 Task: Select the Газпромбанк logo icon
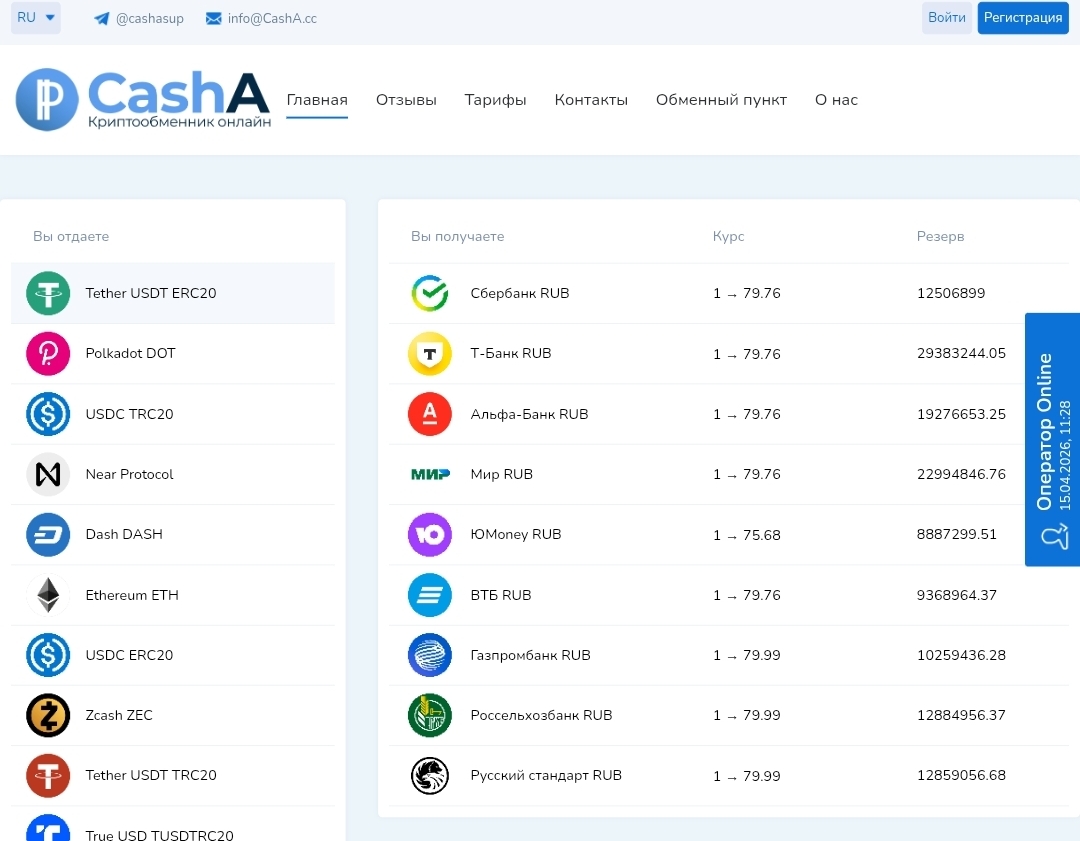[x=430, y=655]
